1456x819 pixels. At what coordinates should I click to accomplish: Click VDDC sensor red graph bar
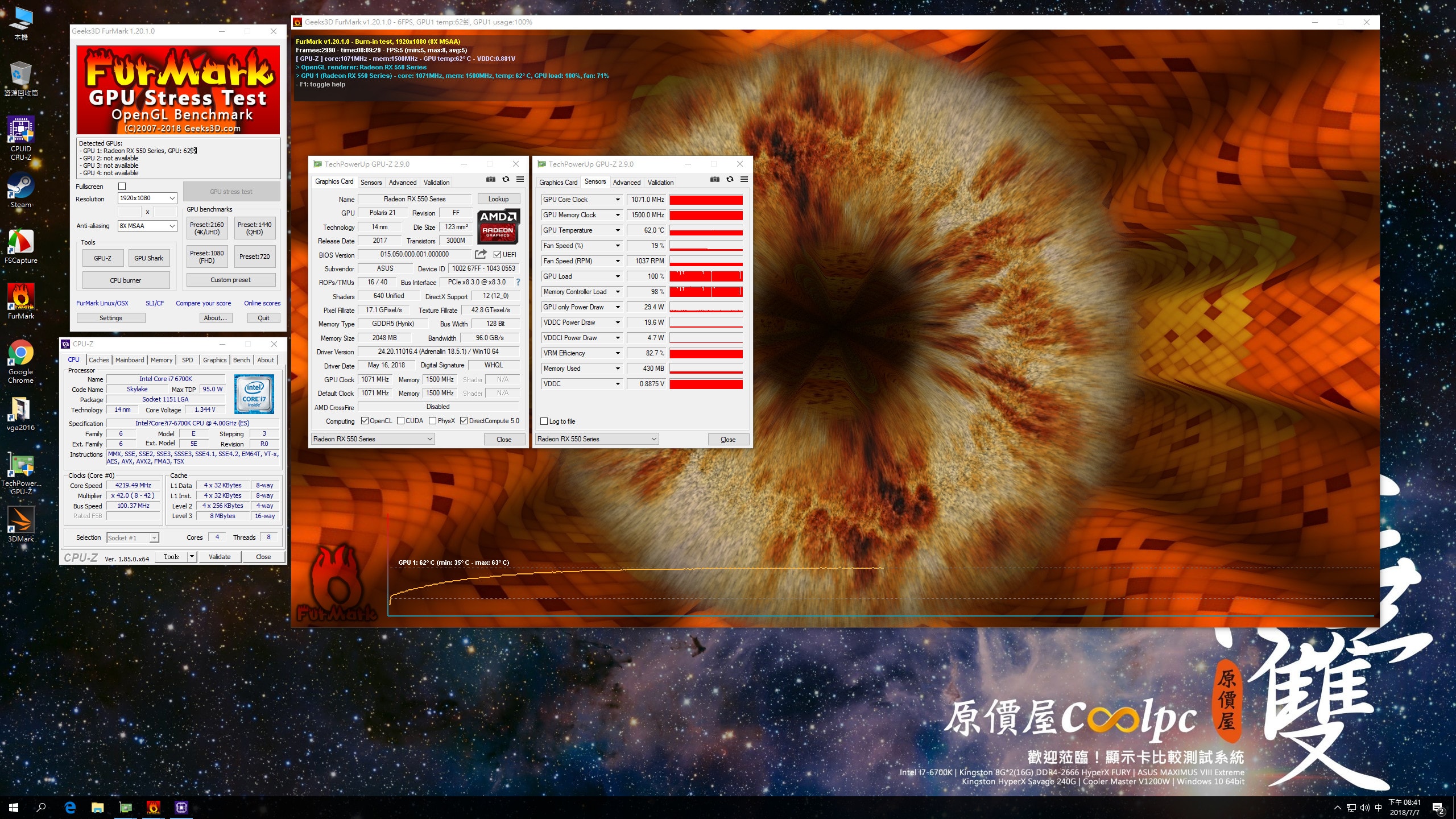tap(706, 384)
